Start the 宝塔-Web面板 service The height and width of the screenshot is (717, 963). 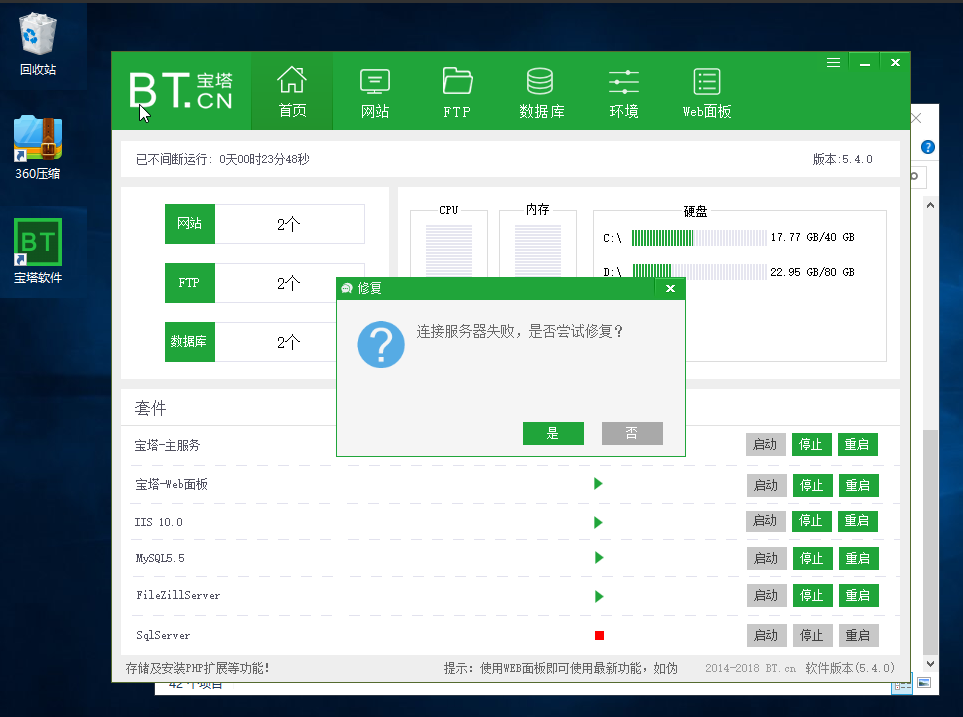tap(766, 485)
